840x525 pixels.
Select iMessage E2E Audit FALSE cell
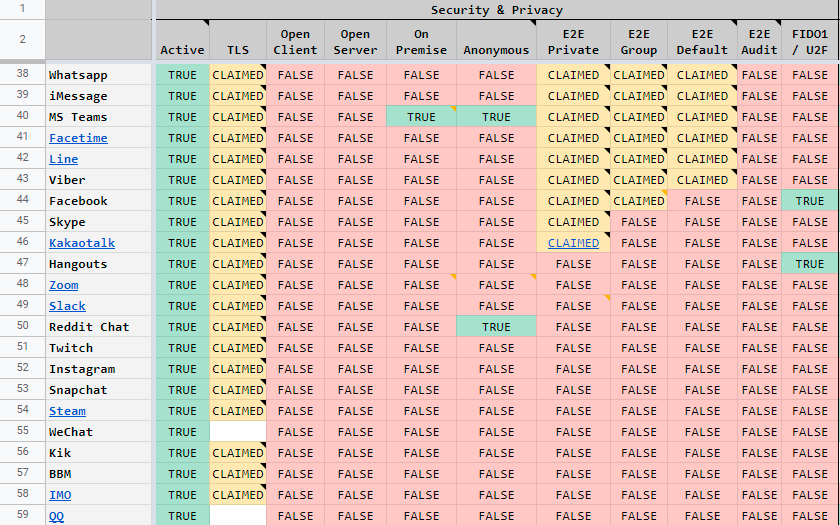(x=759, y=96)
